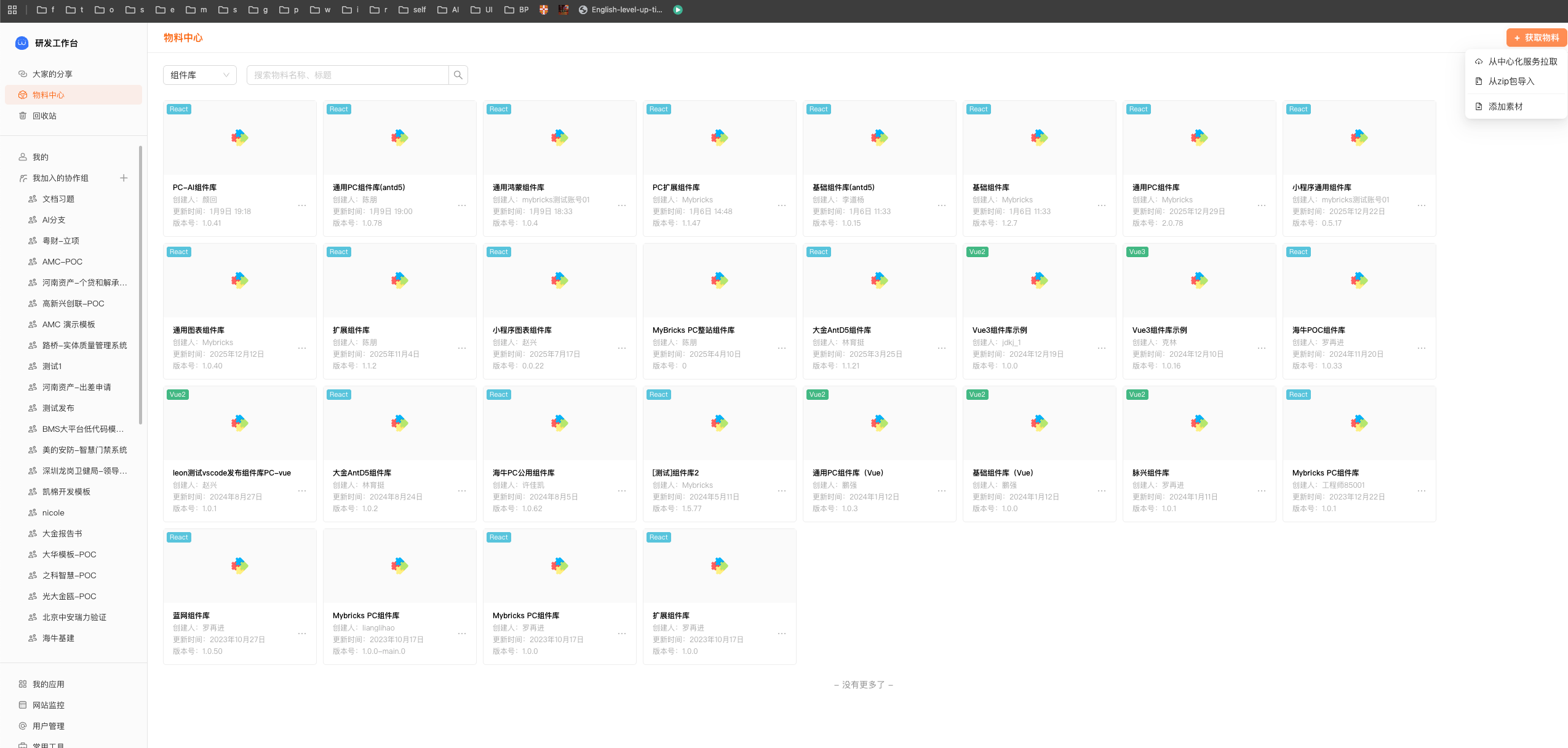Open the 组件库 type dropdown
This screenshot has height=748, width=1568.
tap(199, 75)
